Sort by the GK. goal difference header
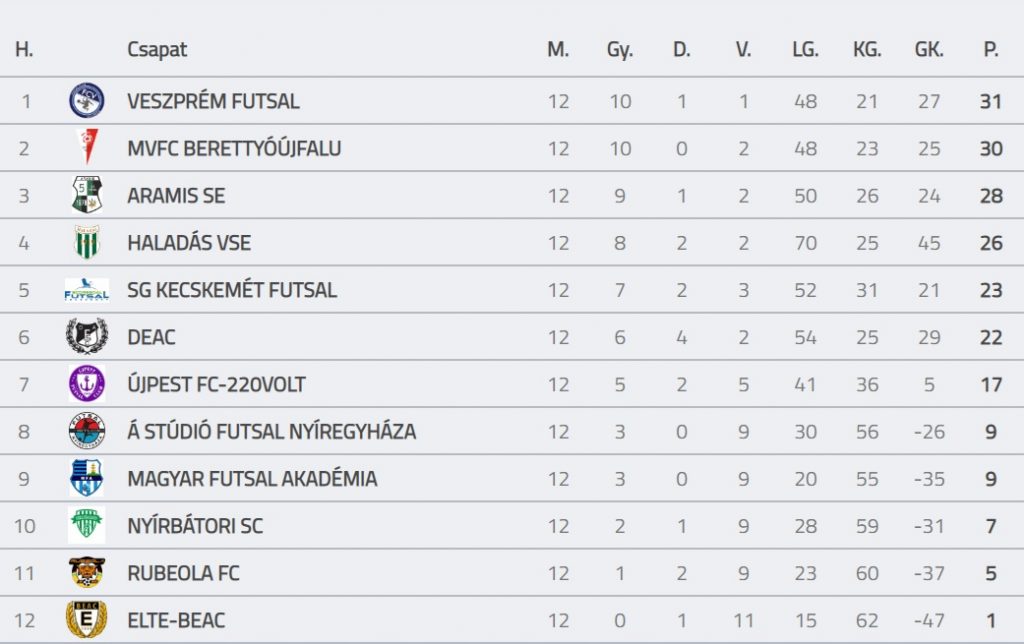Image resolution: width=1024 pixels, height=644 pixels. 929,50
